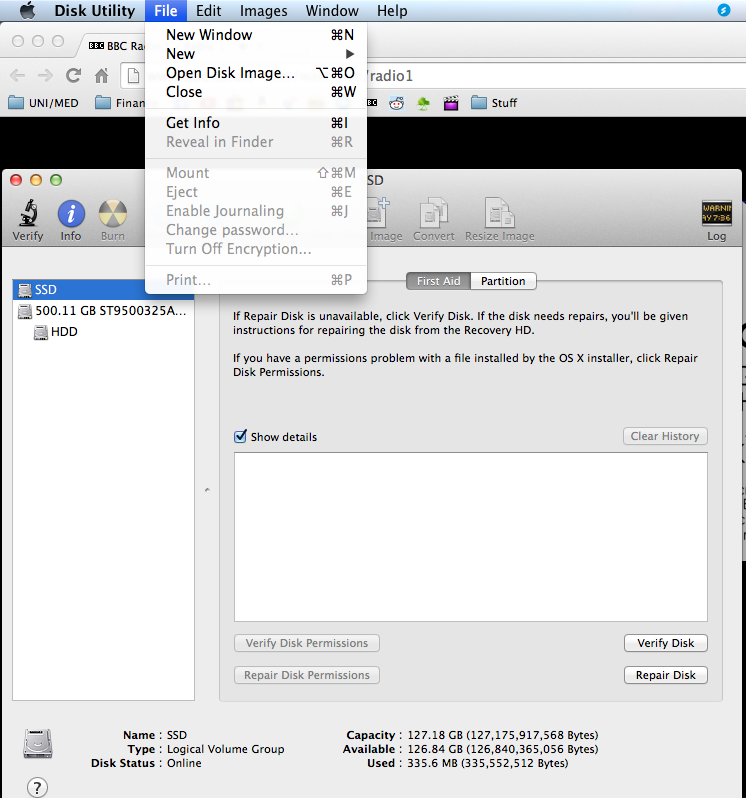Viewport: 746px width, 798px height.
Task: Click the browser back arrow
Action: 17,76
